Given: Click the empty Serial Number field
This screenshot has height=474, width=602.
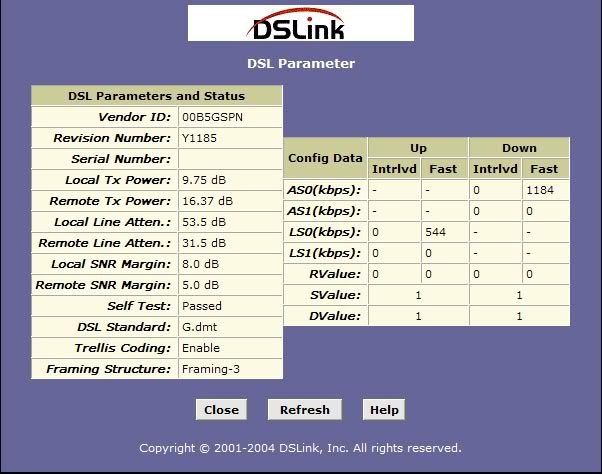Looking at the screenshot, I should click(229, 159).
